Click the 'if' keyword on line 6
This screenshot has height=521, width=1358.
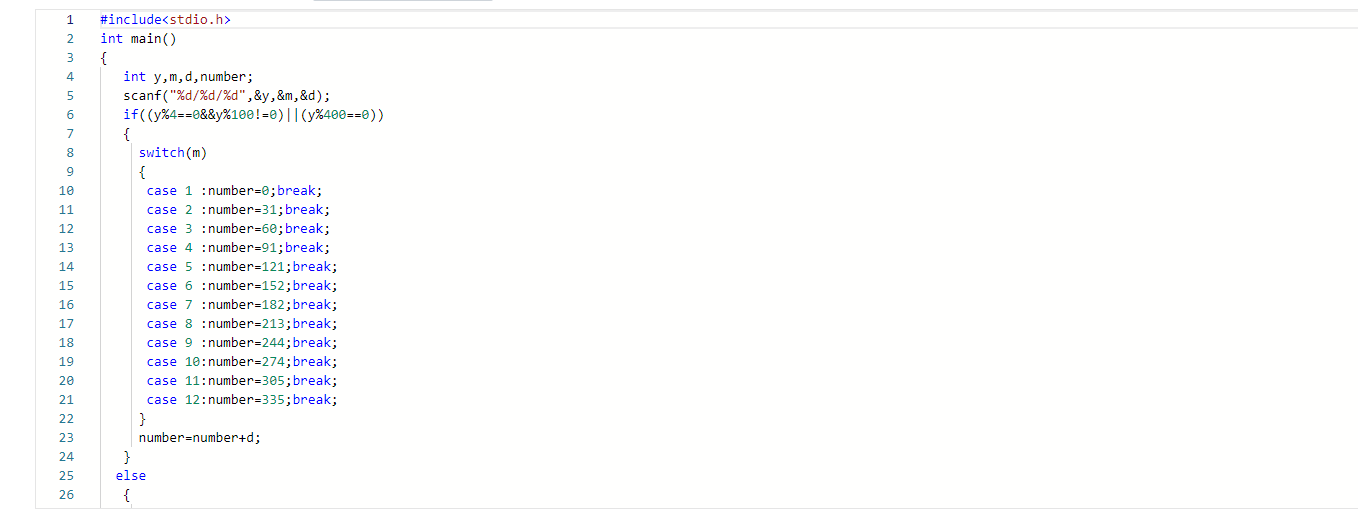[130, 114]
